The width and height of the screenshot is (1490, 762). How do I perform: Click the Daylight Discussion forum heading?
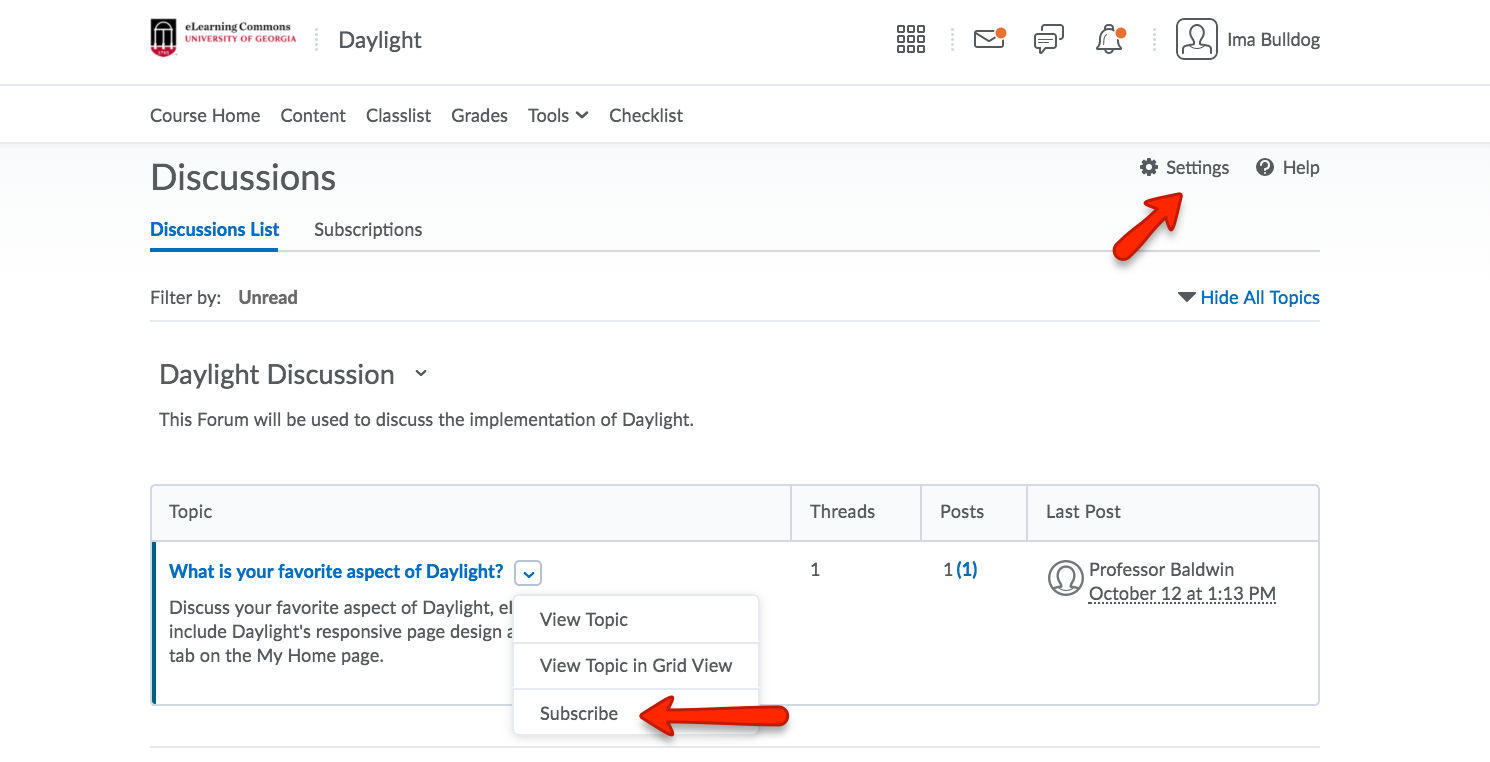click(x=277, y=374)
